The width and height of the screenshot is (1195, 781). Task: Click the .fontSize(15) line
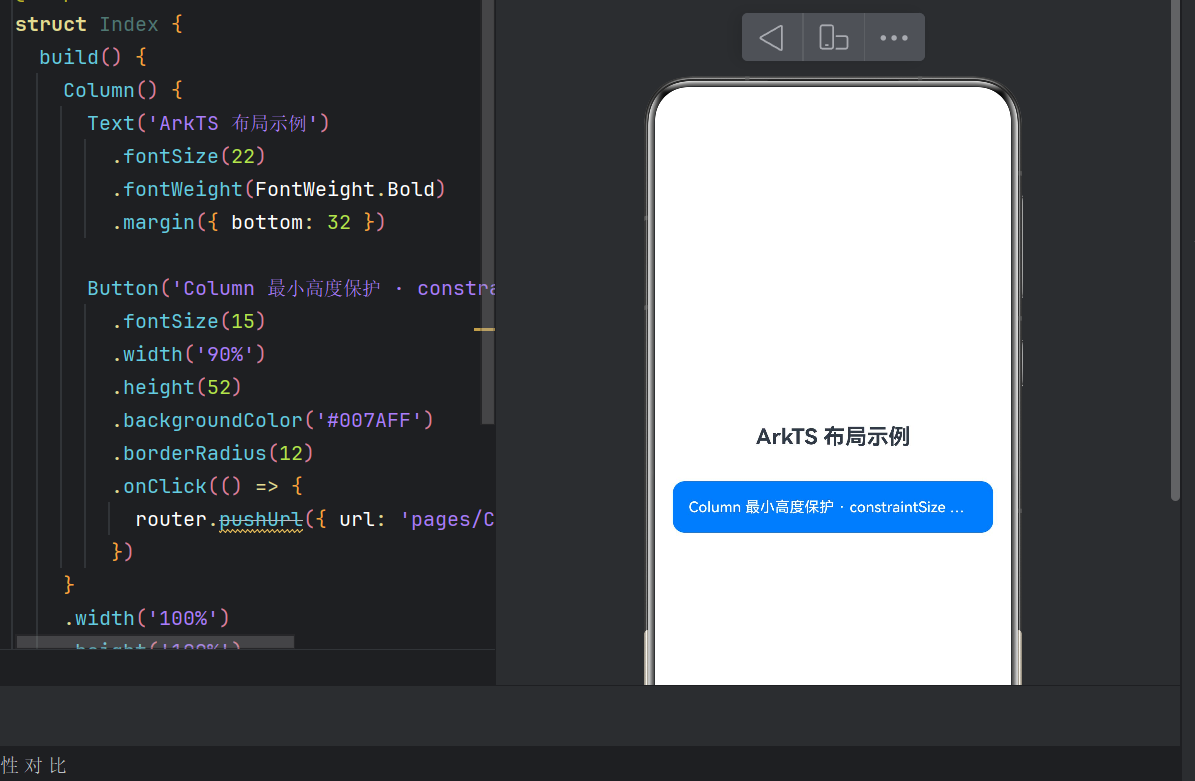click(x=188, y=322)
